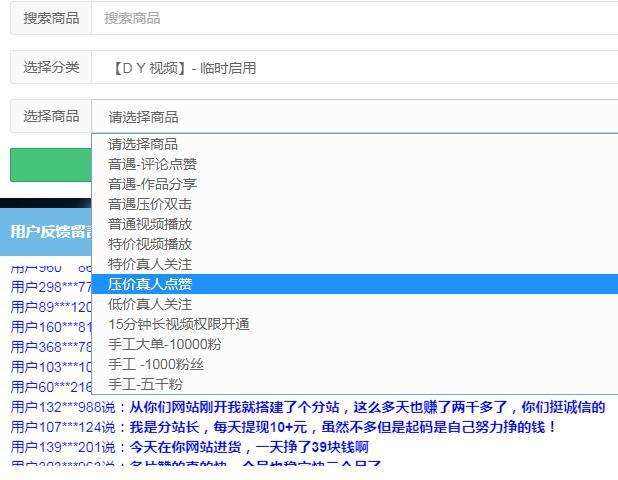Screen dimensions: 618x480
Task: Pick 音遇压价双击 in dropdown list
Action: [x=150, y=204]
